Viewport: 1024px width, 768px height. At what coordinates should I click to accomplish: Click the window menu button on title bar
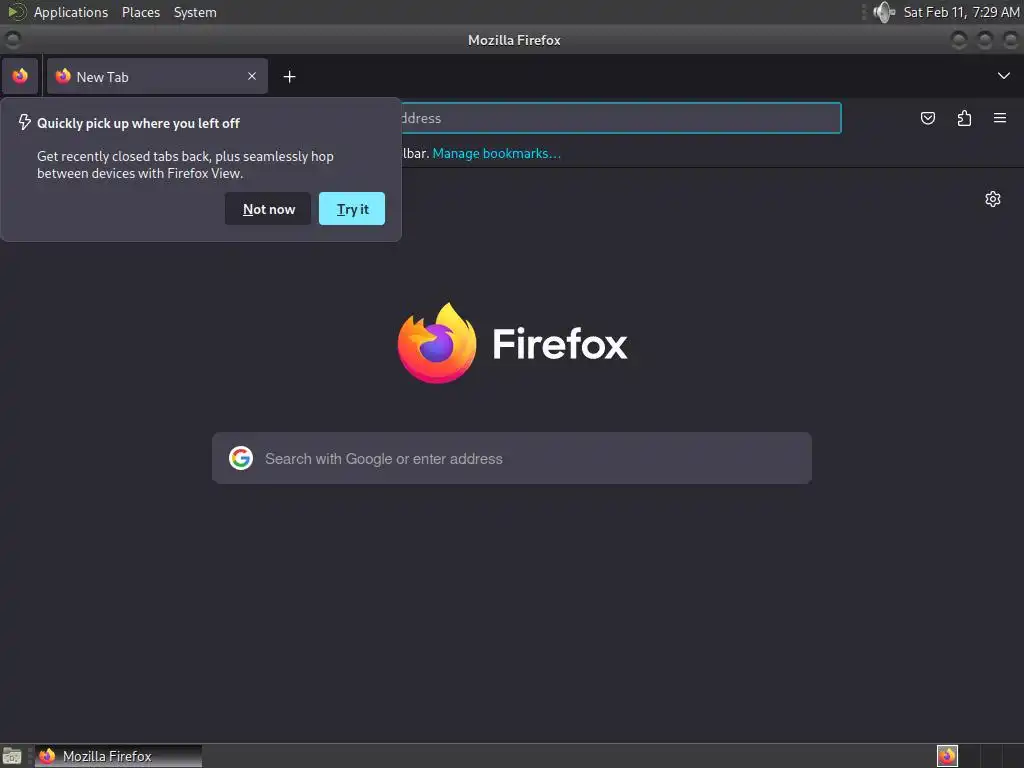12,40
